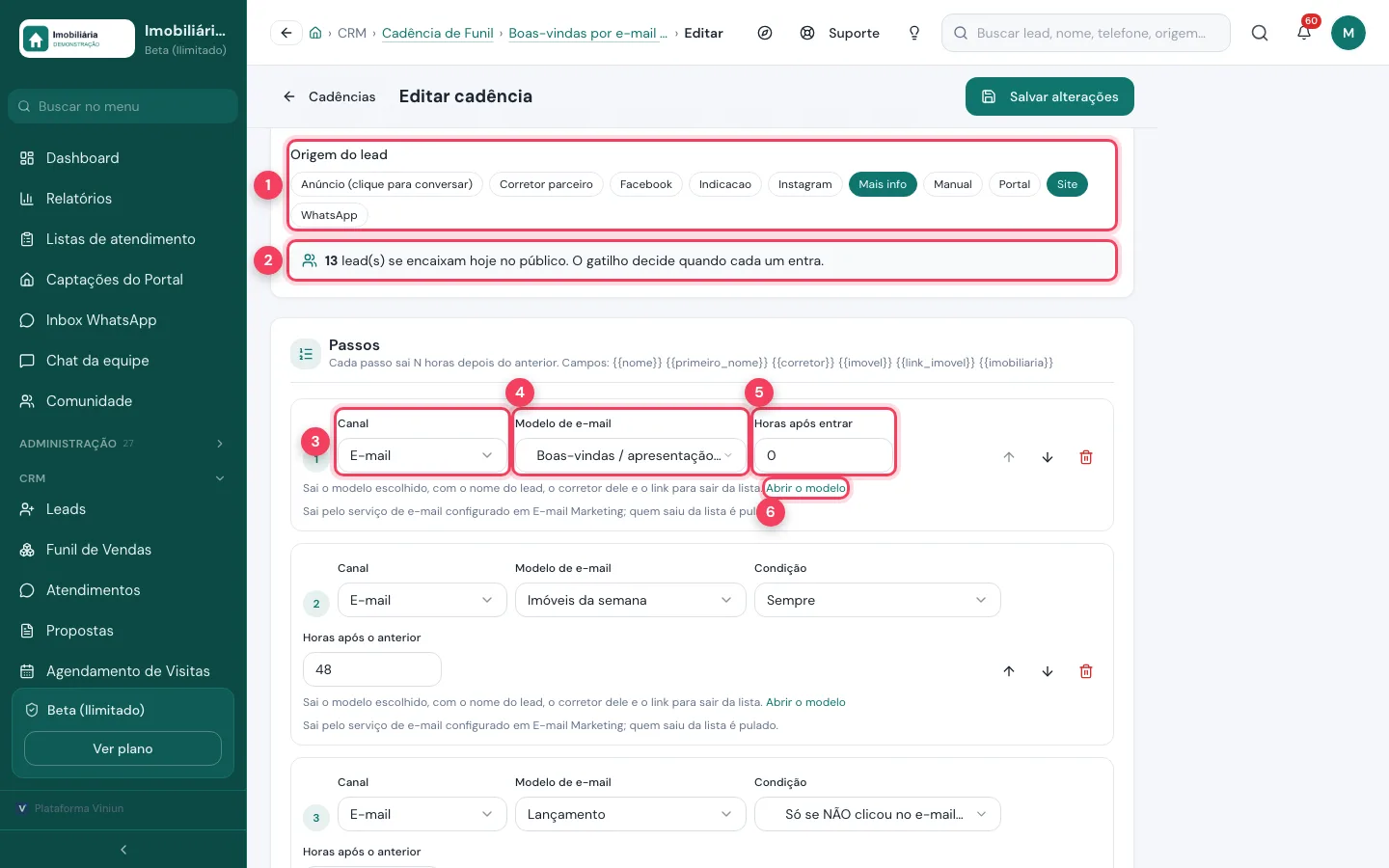
Task: Toggle Facebook origin chip
Action: point(646,184)
